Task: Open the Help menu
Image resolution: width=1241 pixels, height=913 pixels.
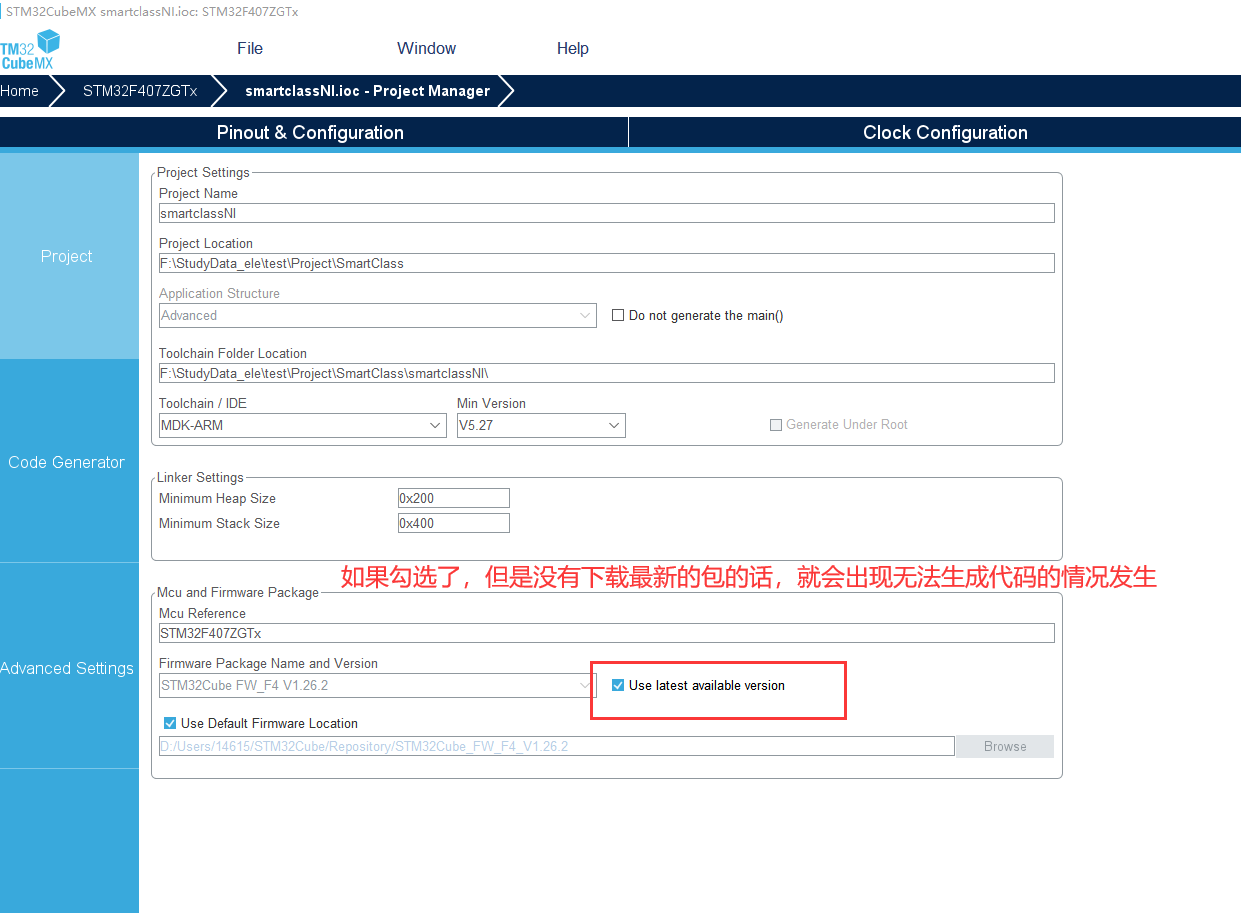Action: pyautogui.click(x=573, y=48)
